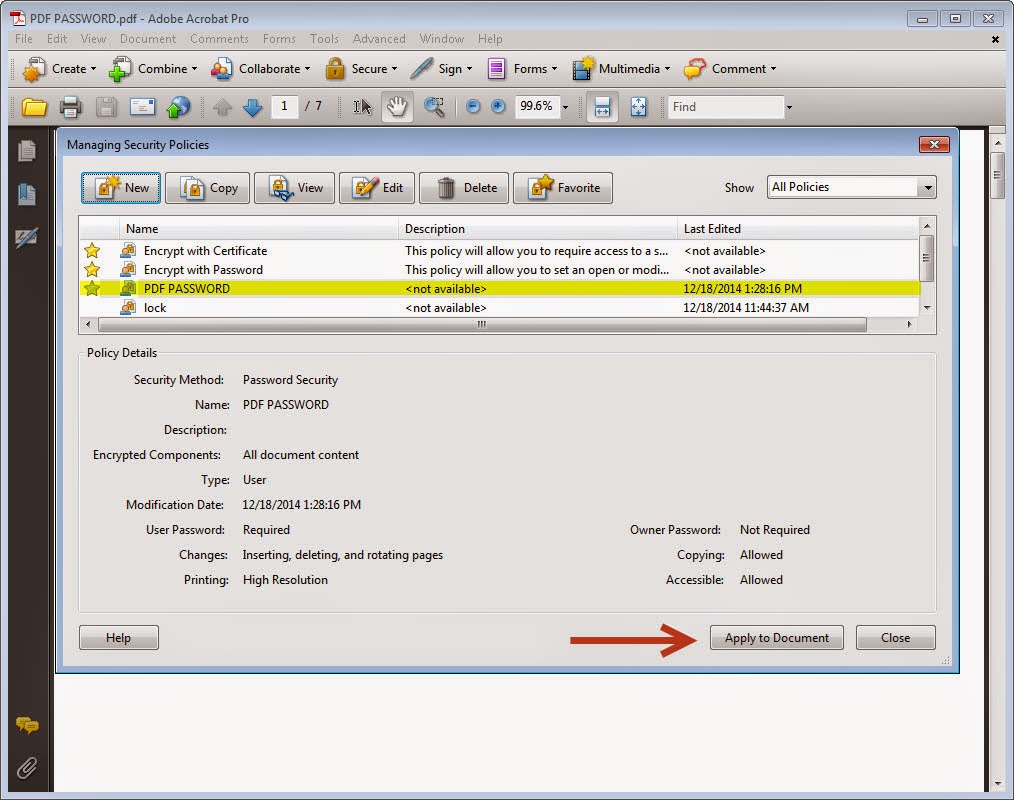Click the View policy button
1014x800 pixels.
(x=294, y=188)
